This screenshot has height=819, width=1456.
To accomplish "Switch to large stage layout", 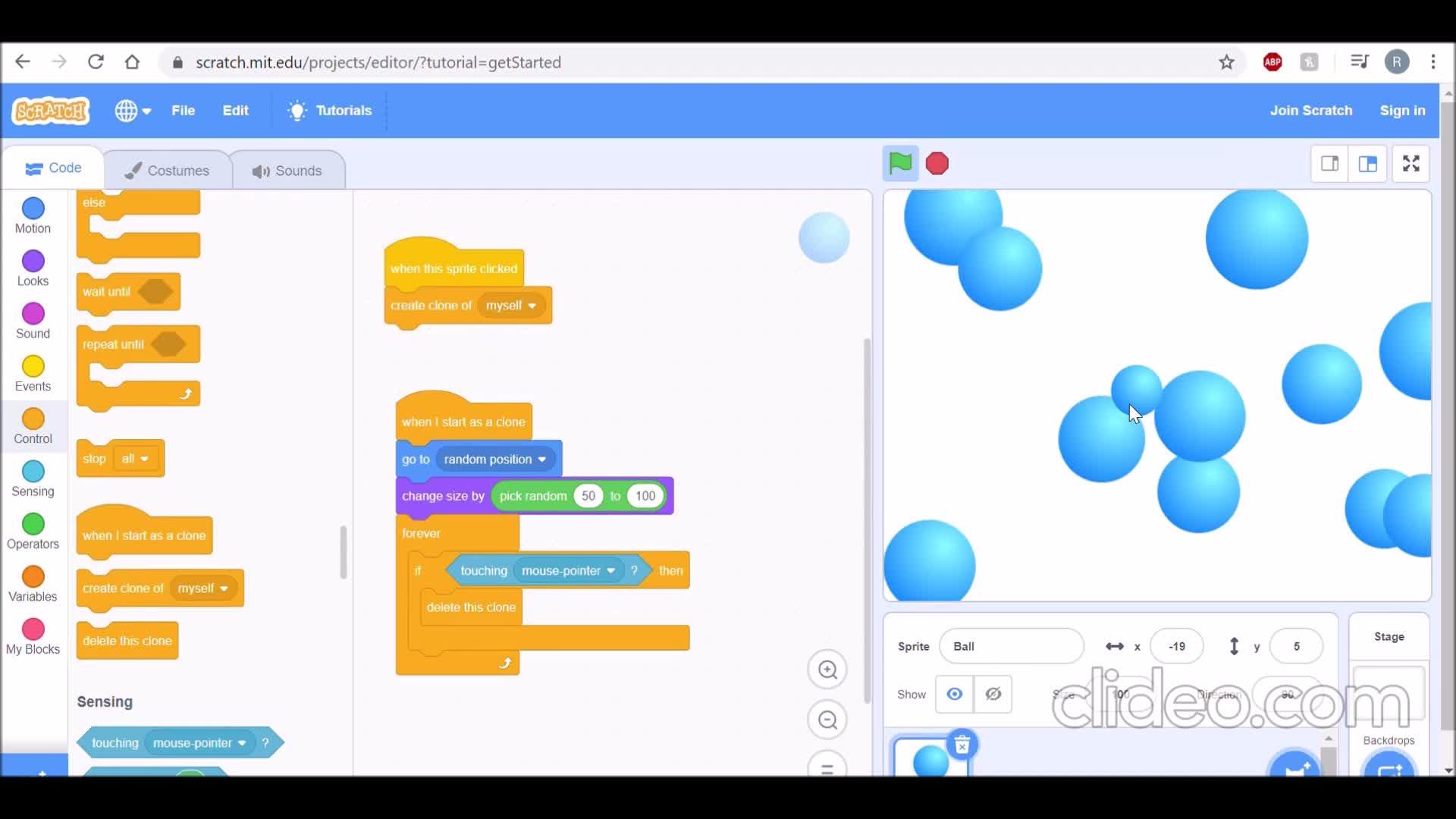I will pyautogui.click(x=1368, y=163).
